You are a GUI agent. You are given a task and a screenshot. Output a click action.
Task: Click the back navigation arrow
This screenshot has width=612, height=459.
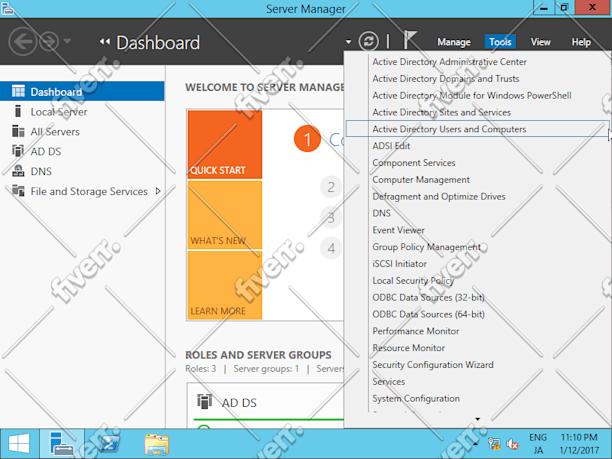22,41
